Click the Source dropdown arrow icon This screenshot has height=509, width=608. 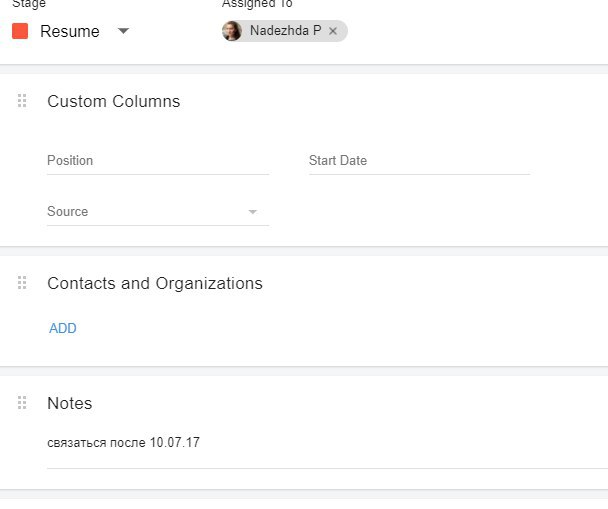coord(253,212)
